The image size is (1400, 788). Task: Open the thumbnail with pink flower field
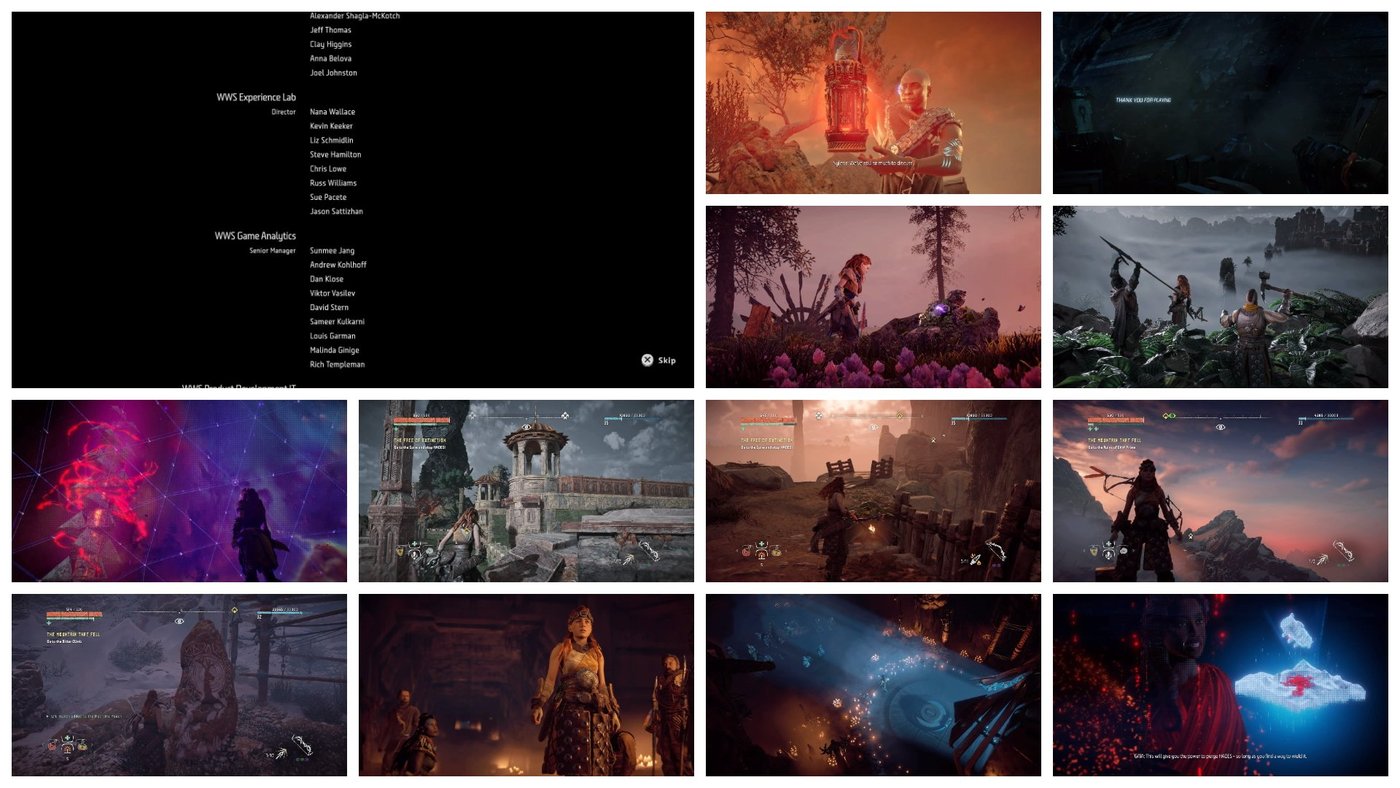[x=873, y=297]
